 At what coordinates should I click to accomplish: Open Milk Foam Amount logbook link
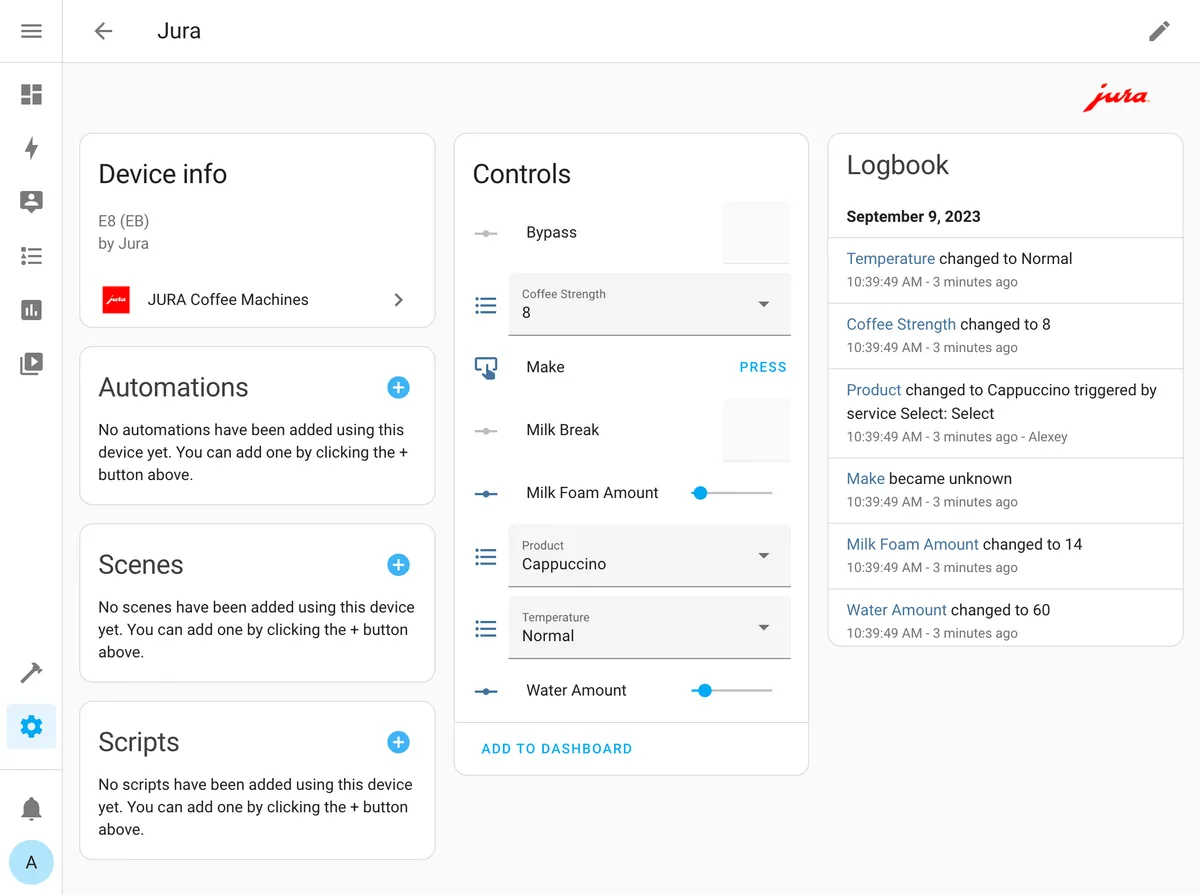point(913,544)
